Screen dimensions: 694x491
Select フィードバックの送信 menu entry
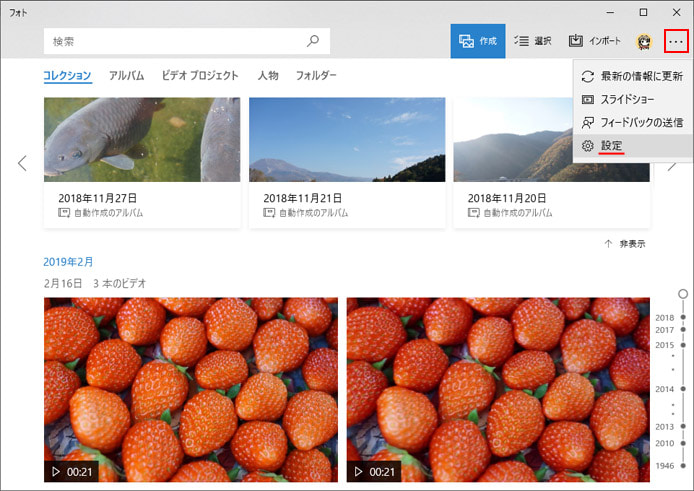[x=633, y=122]
